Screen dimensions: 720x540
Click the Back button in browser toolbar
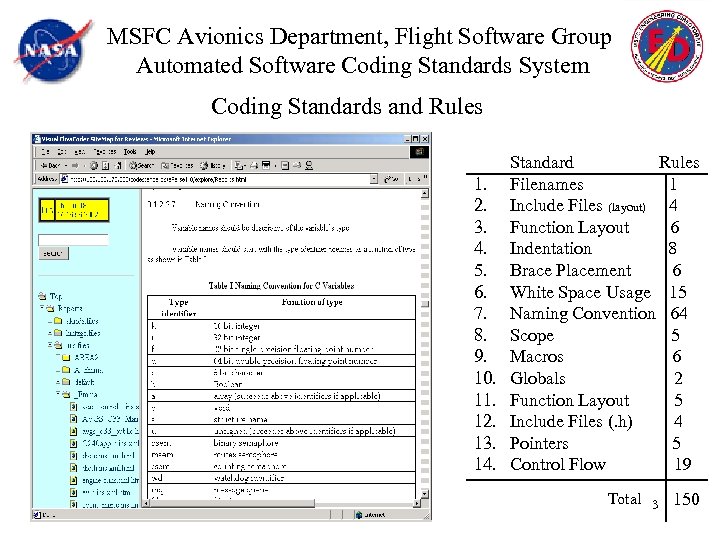(x=50, y=165)
